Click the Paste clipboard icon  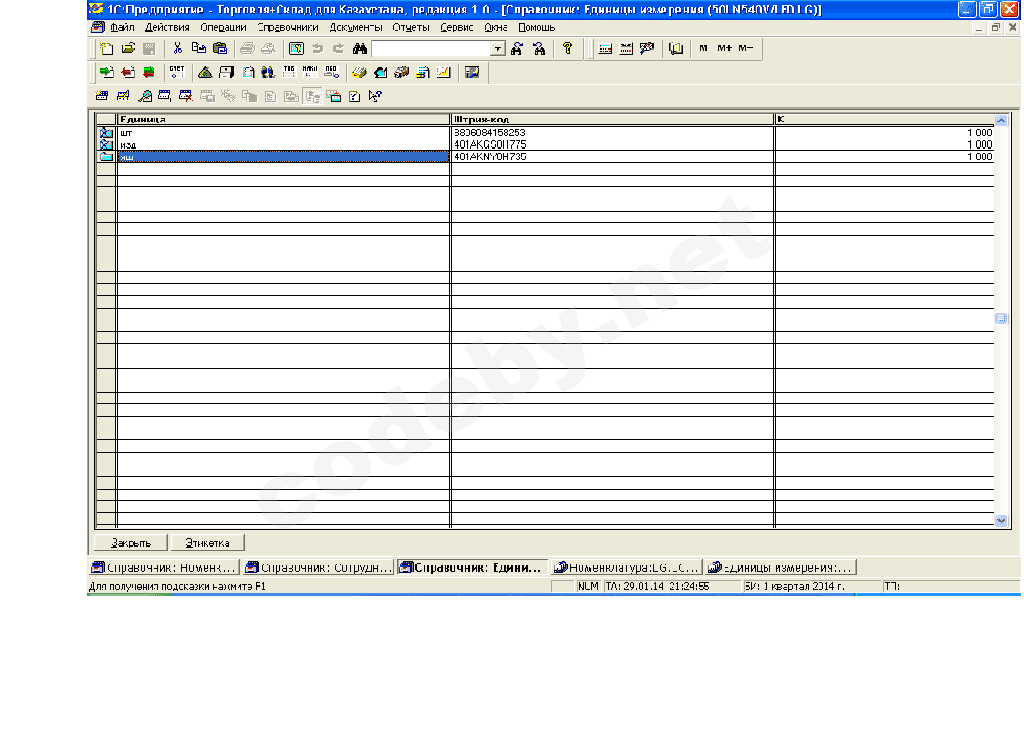pyautogui.click(x=219, y=48)
